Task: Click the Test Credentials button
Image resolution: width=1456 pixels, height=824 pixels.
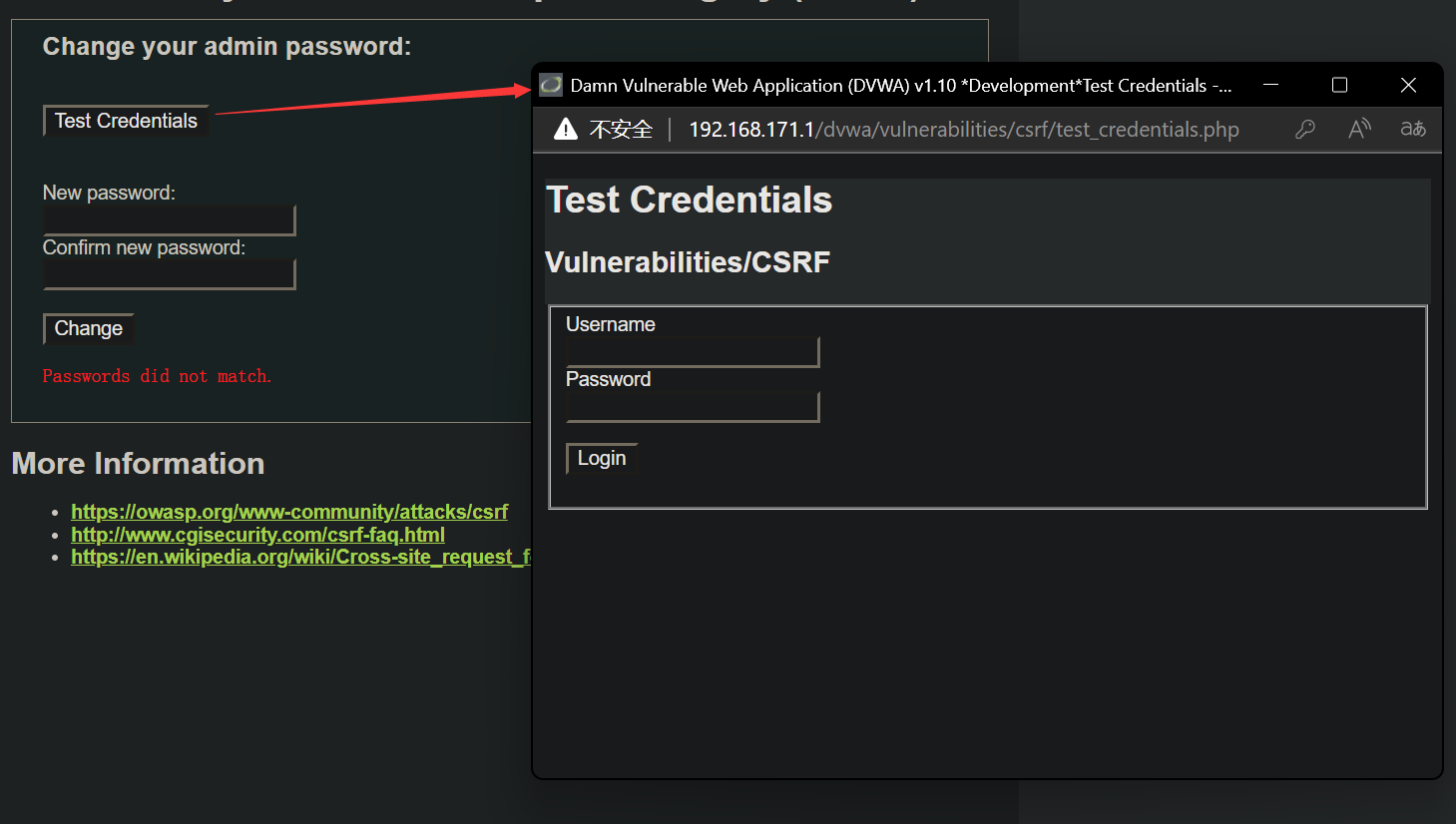Action: 126,121
